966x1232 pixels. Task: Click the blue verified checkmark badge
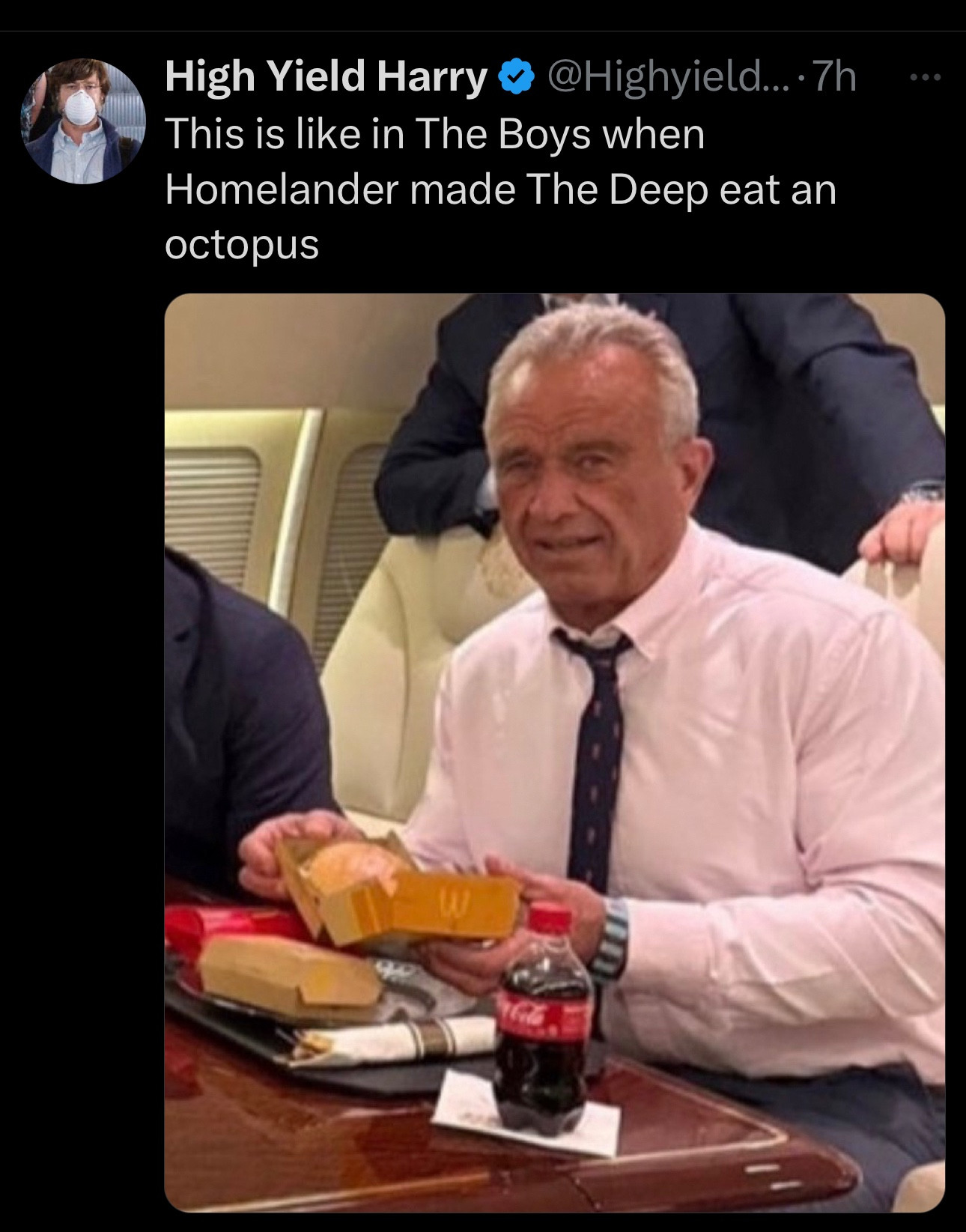tap(516, 78)
